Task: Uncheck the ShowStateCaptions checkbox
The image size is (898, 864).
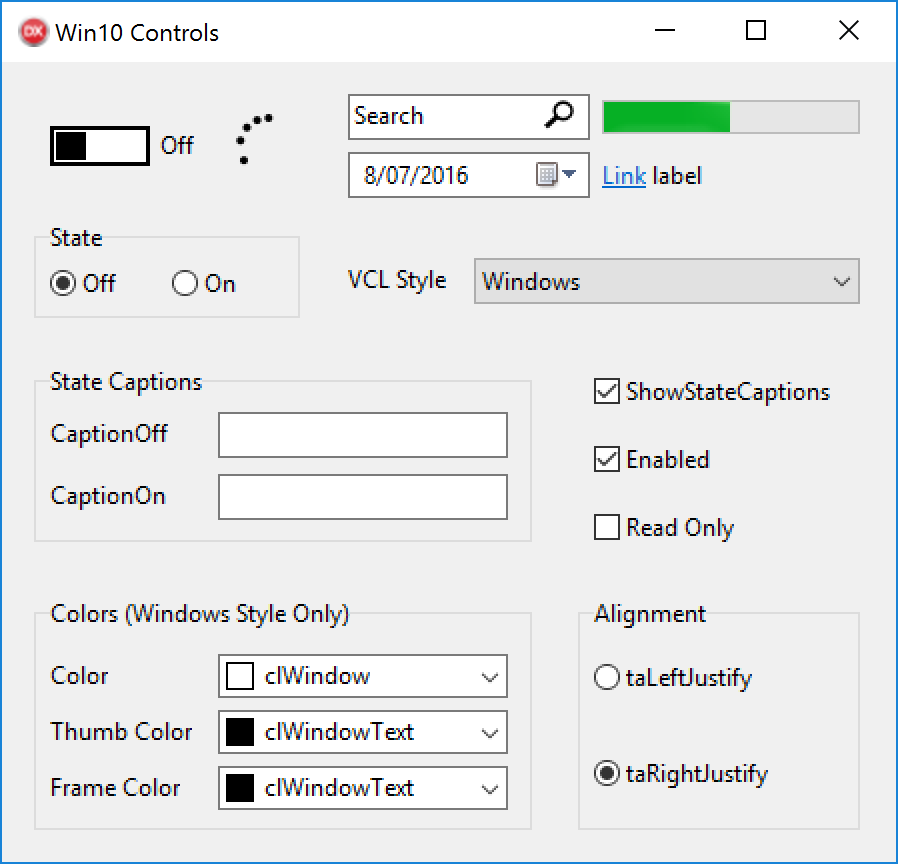Action: coord(607,392)
